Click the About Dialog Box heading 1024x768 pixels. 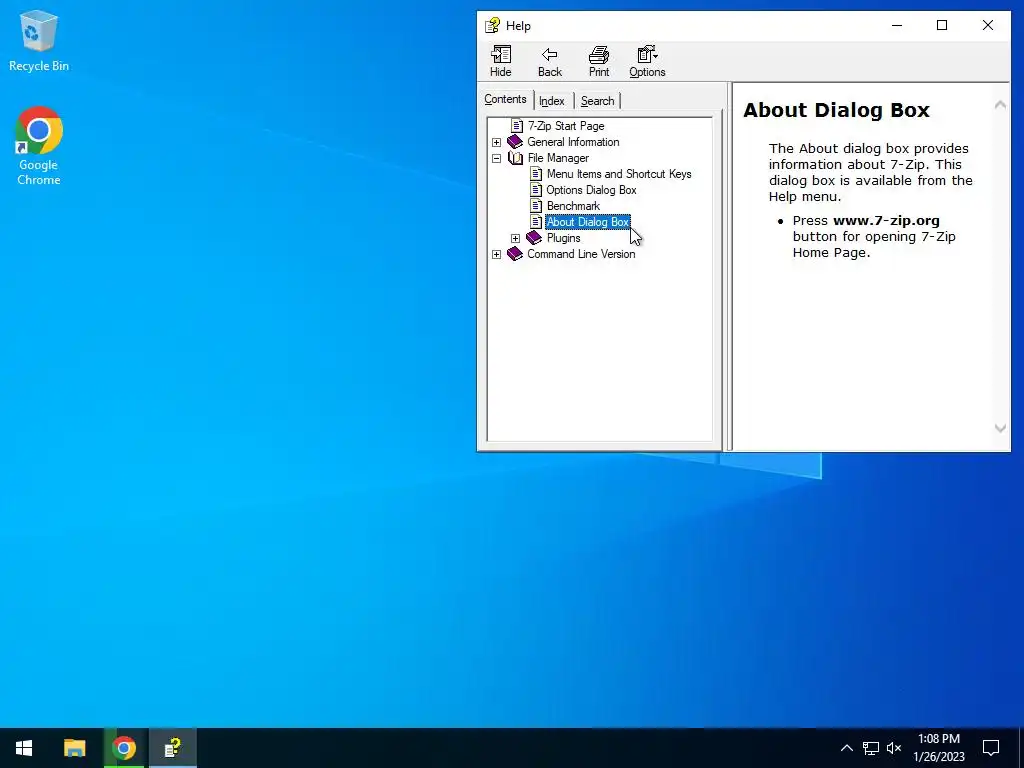(x=837, y=110)
